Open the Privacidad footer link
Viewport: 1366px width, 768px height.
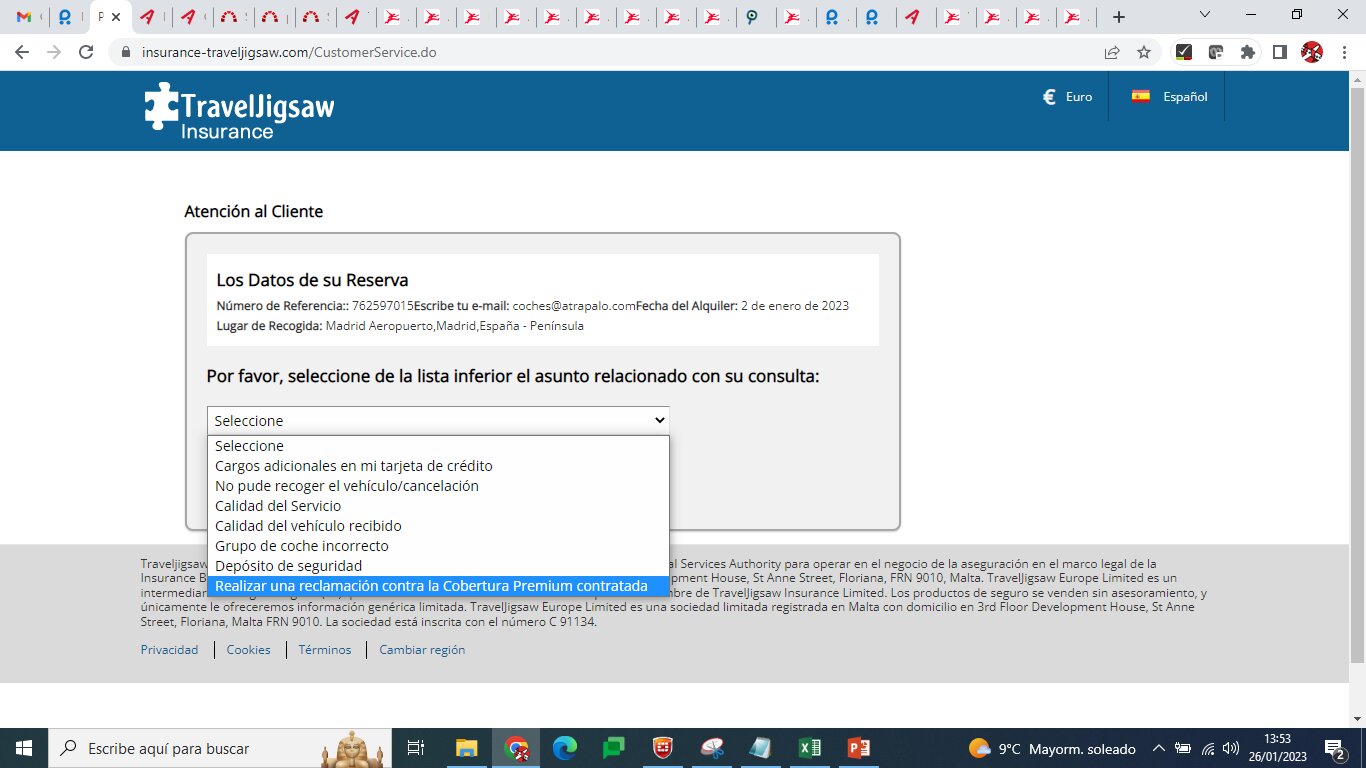click(x=169, y=650)
